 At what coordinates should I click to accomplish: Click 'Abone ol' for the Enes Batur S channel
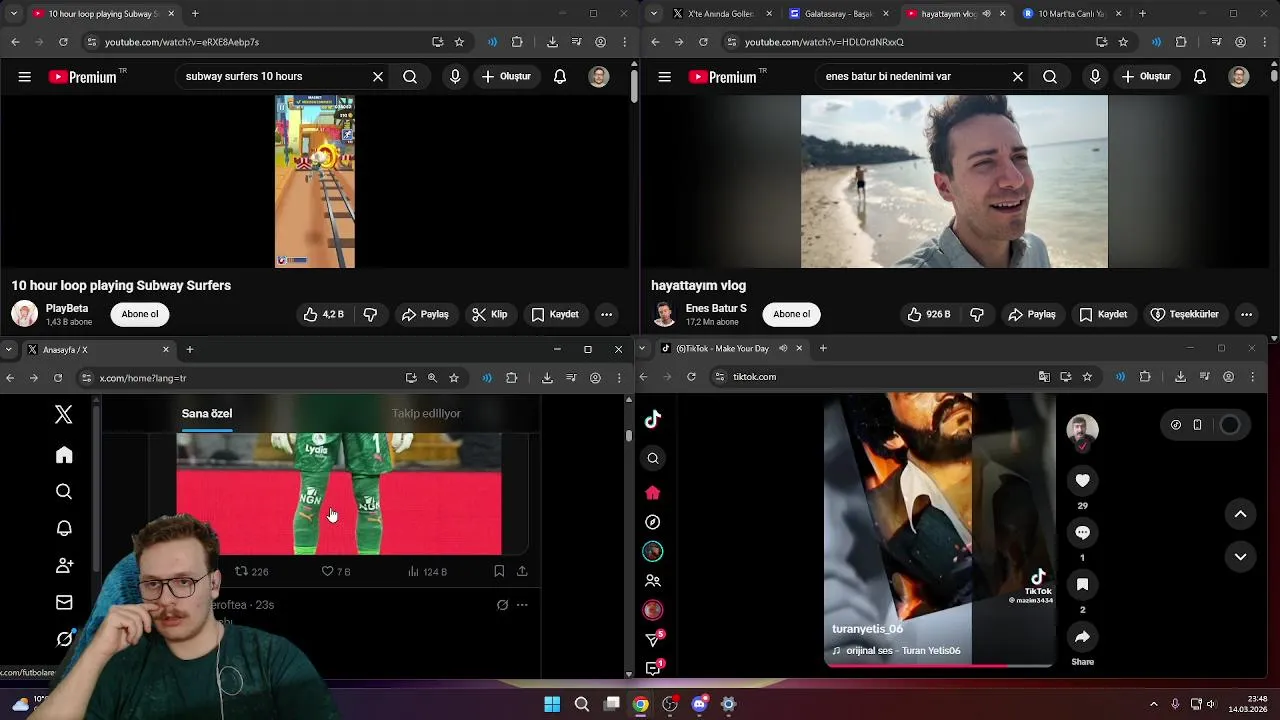point(791,314)
